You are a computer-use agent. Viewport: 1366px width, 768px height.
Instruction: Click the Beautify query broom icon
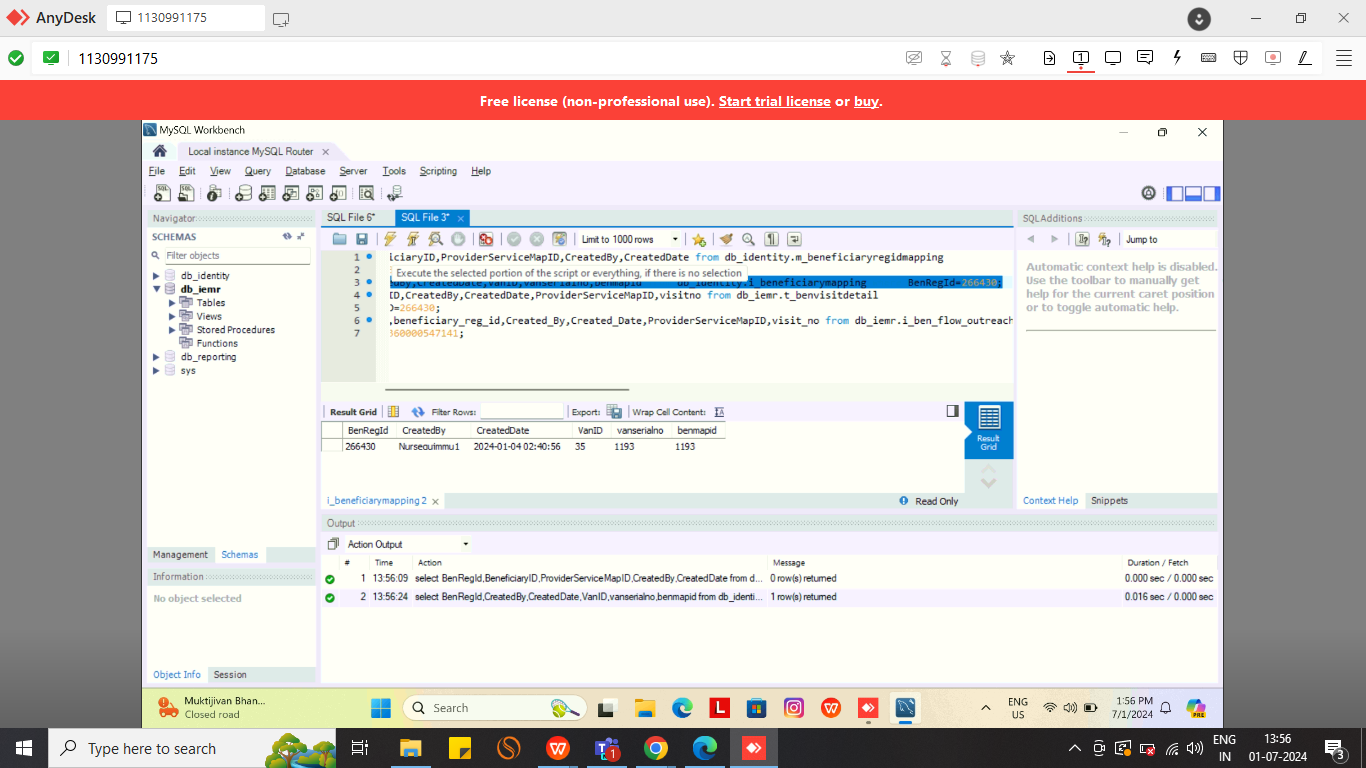pos(726,239)
